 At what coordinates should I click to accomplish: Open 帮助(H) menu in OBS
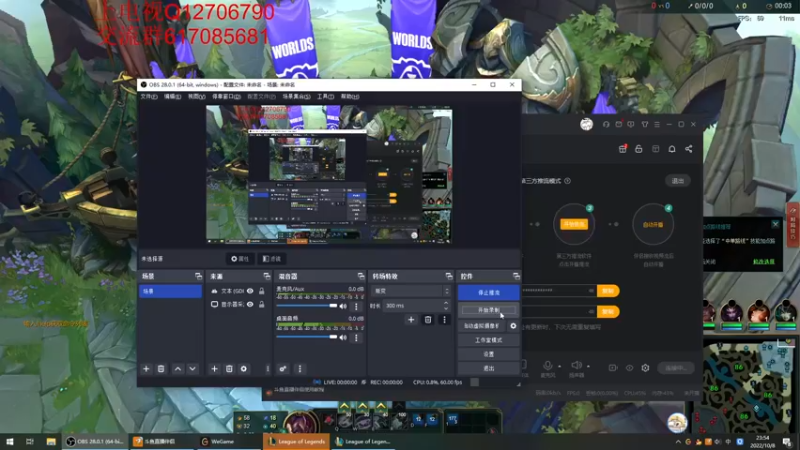(350, 96)
